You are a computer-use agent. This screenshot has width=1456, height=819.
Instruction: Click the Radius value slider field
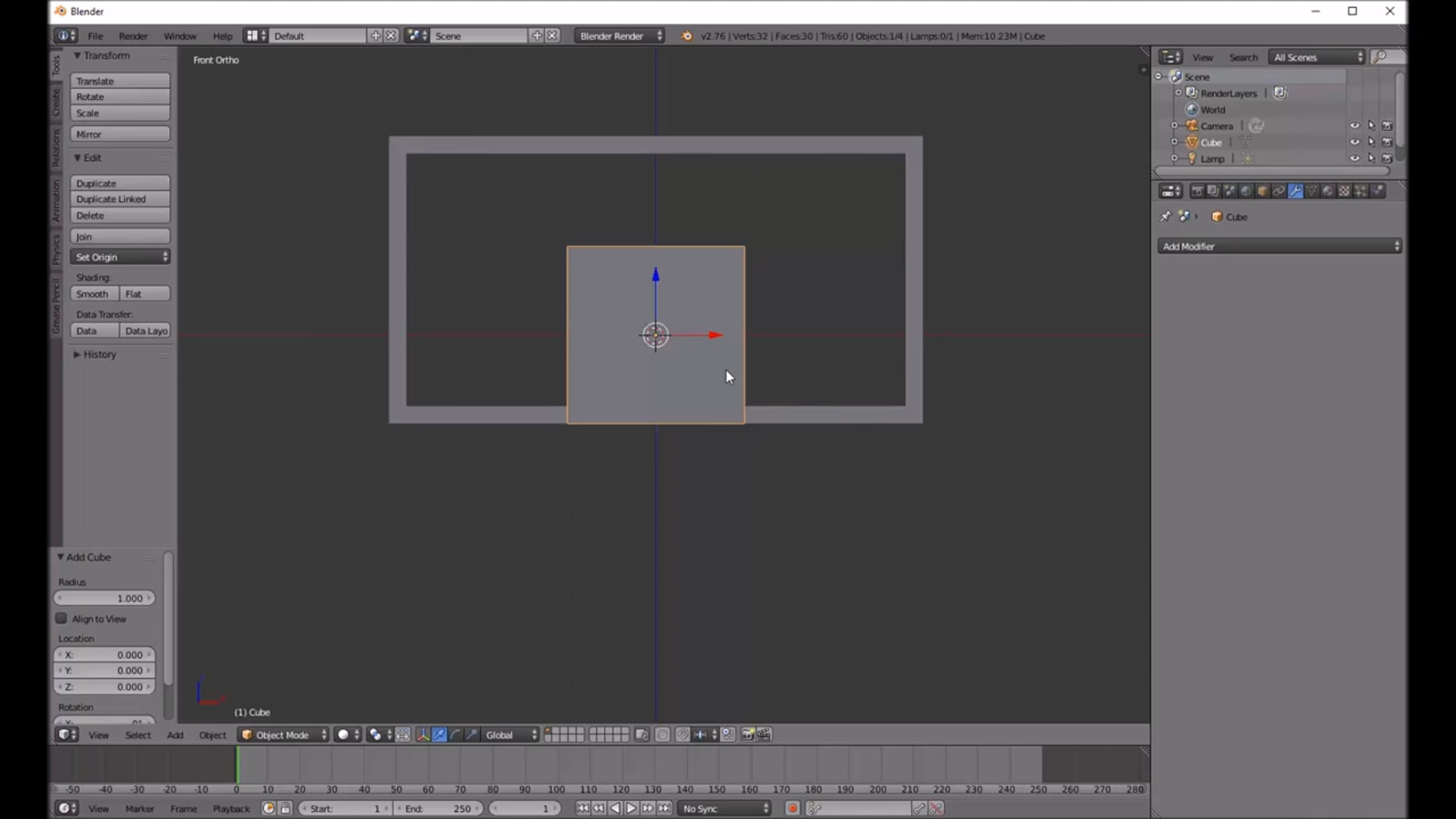104,598
